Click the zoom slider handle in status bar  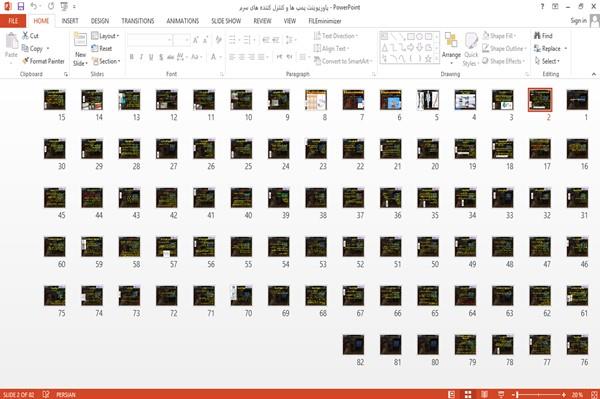(518, 394)
